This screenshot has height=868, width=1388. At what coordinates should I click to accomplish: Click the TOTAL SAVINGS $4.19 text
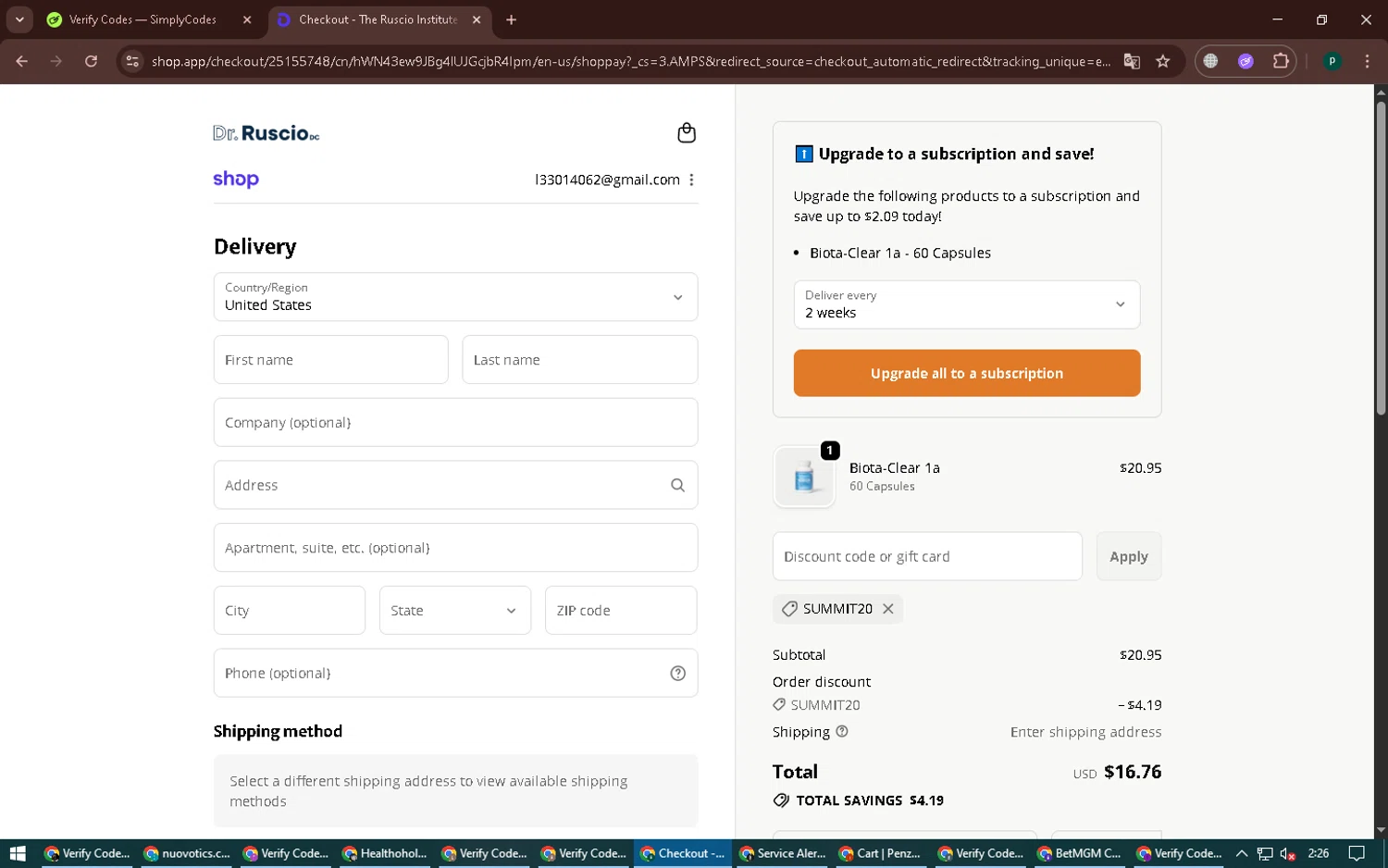coord(870,800)
